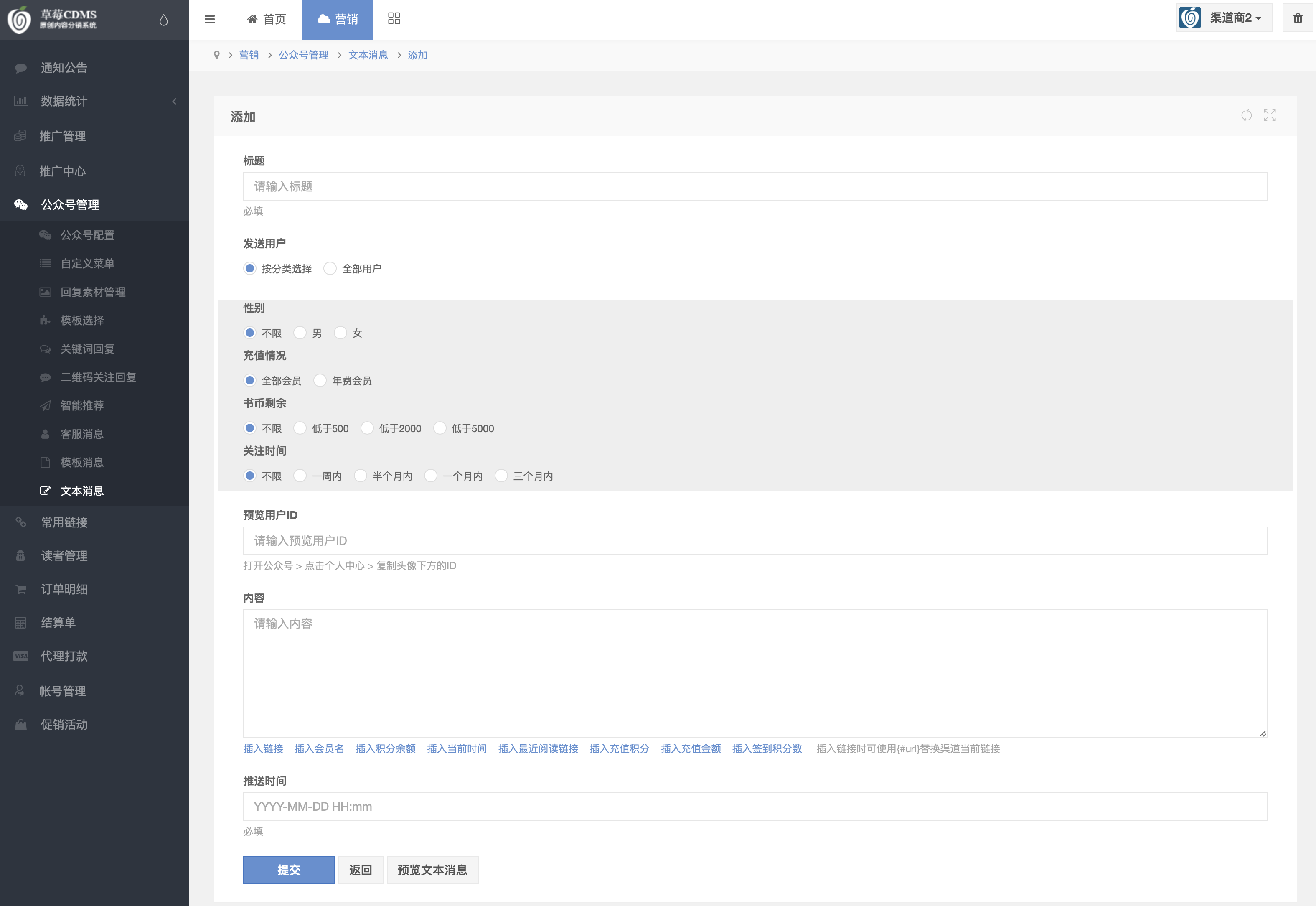Click the fullscreen expand icon in panel header
The image size is (1316, 906).
pyautogui.click(x=1270, y=116)
